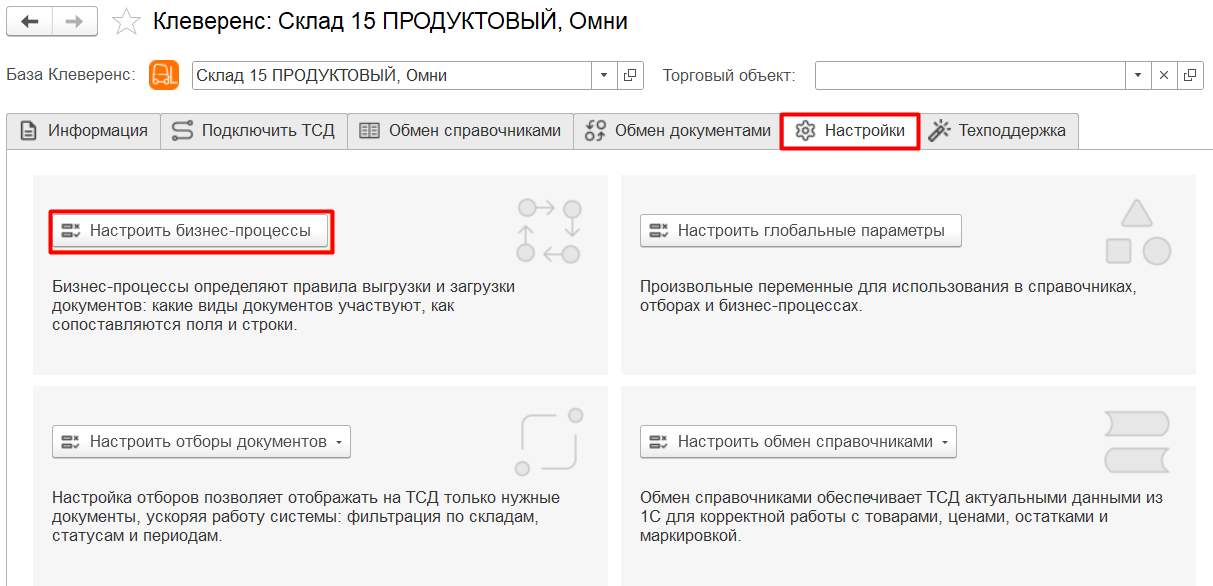Click the orange Cleverence forklift icon
This screenshot has height=586, width=1213.
[164, 75]
